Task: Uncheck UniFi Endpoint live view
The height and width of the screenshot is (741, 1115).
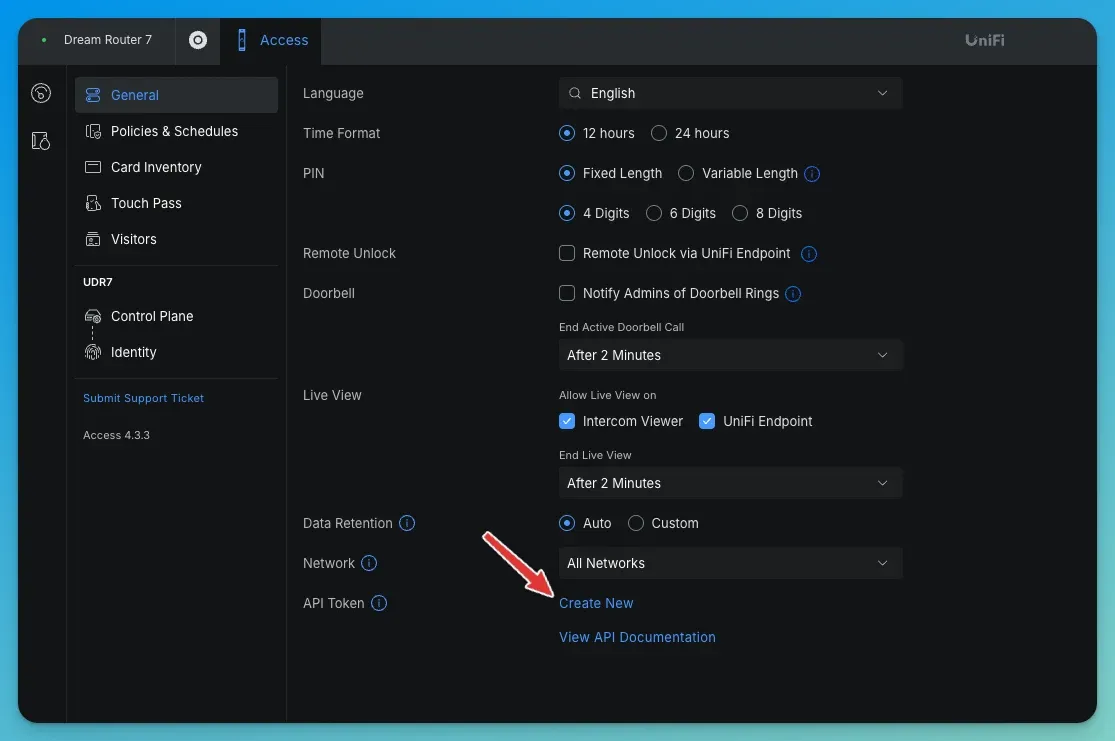Action: [x=707, y=421]
